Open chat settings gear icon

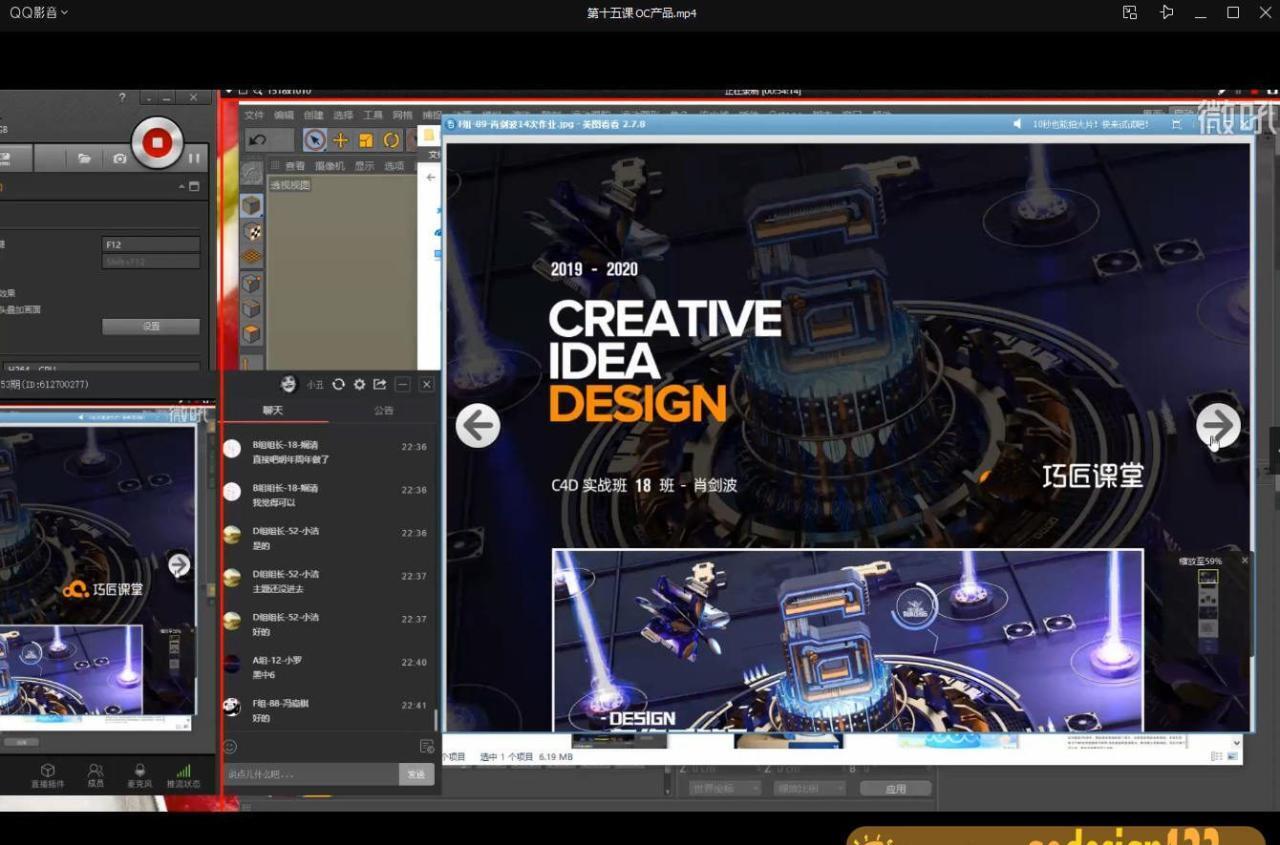[359, 384]
